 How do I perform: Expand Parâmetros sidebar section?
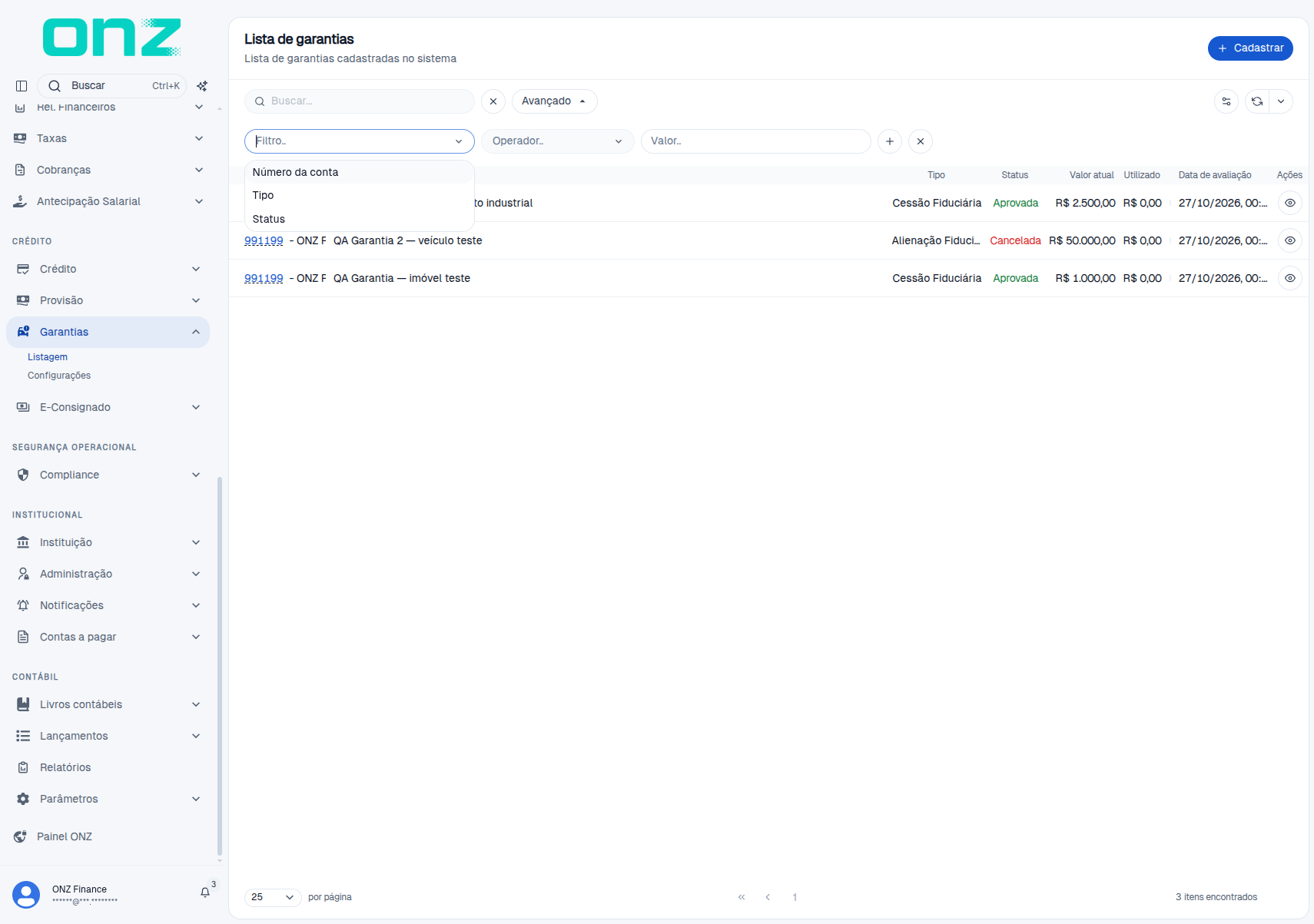coord(108,799)
